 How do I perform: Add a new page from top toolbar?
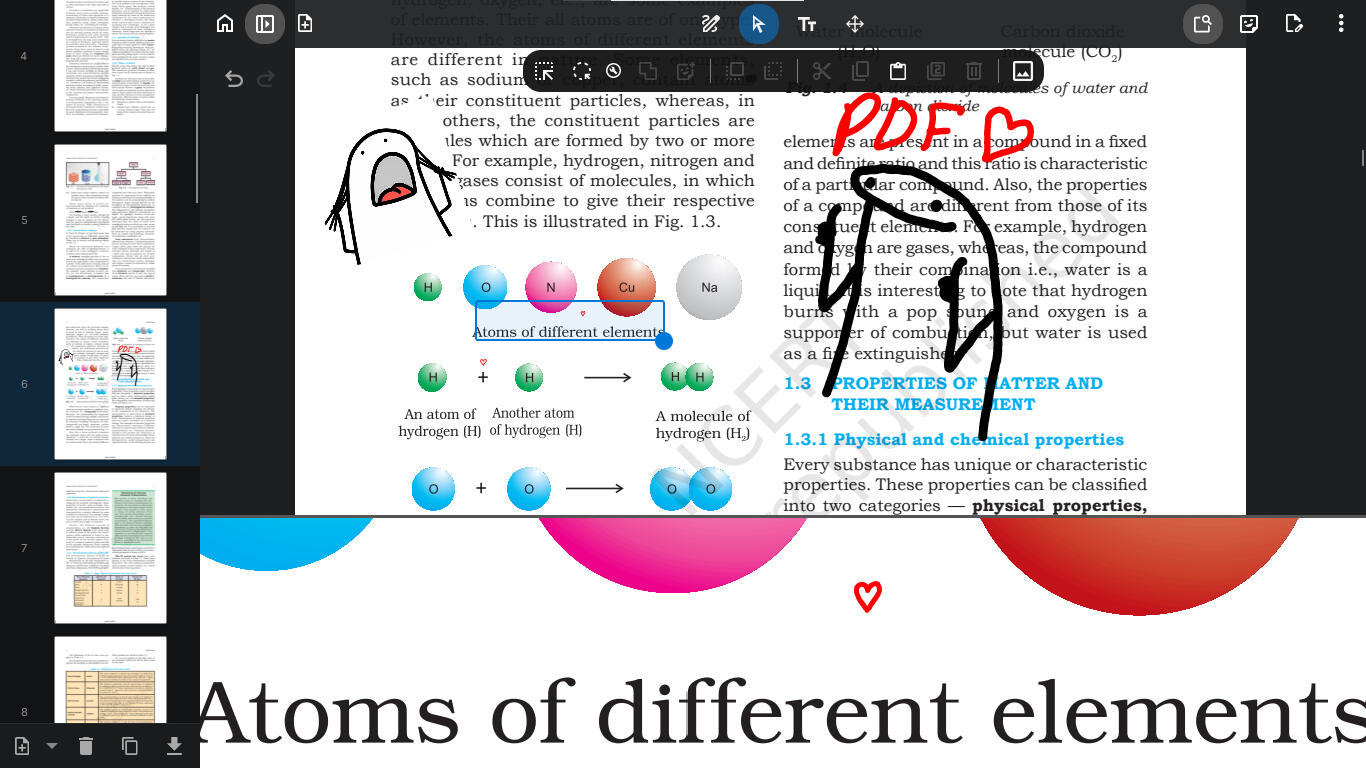tap(305, 24)
